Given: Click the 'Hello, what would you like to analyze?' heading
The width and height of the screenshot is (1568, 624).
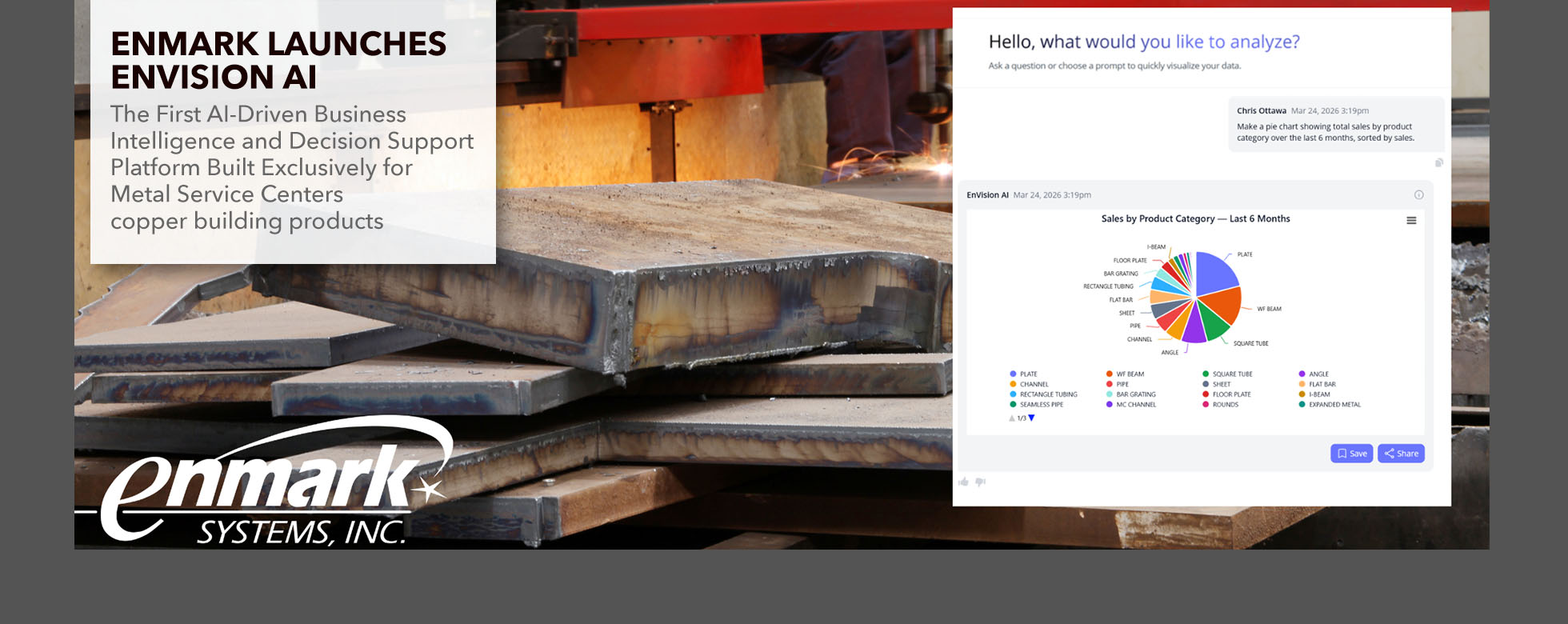Looking at the screenshot, I should coord(1144,42).
